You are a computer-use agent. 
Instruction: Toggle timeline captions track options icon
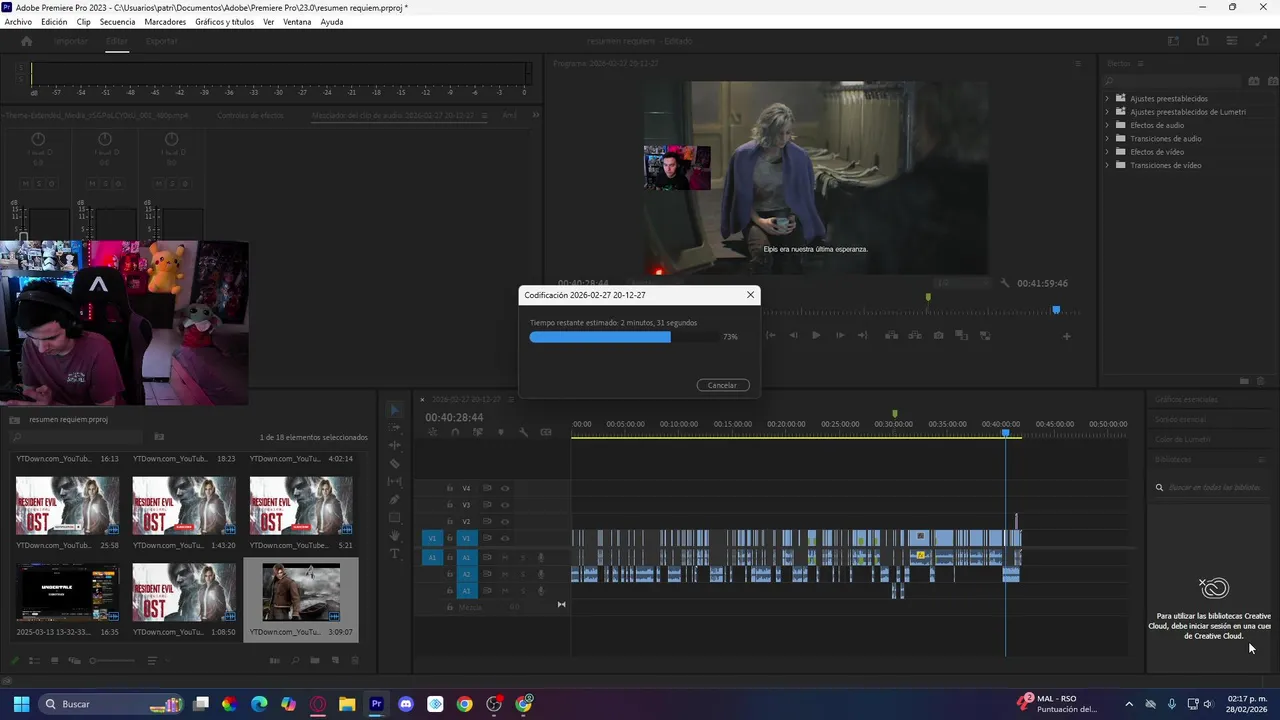point(546,432)
